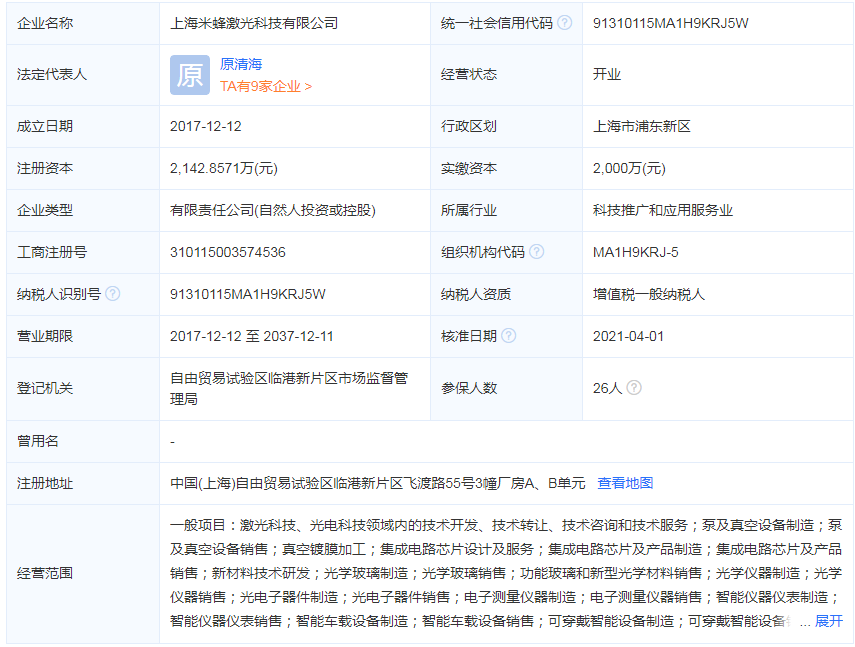Open 查看地图 link

tap(625, 483)
